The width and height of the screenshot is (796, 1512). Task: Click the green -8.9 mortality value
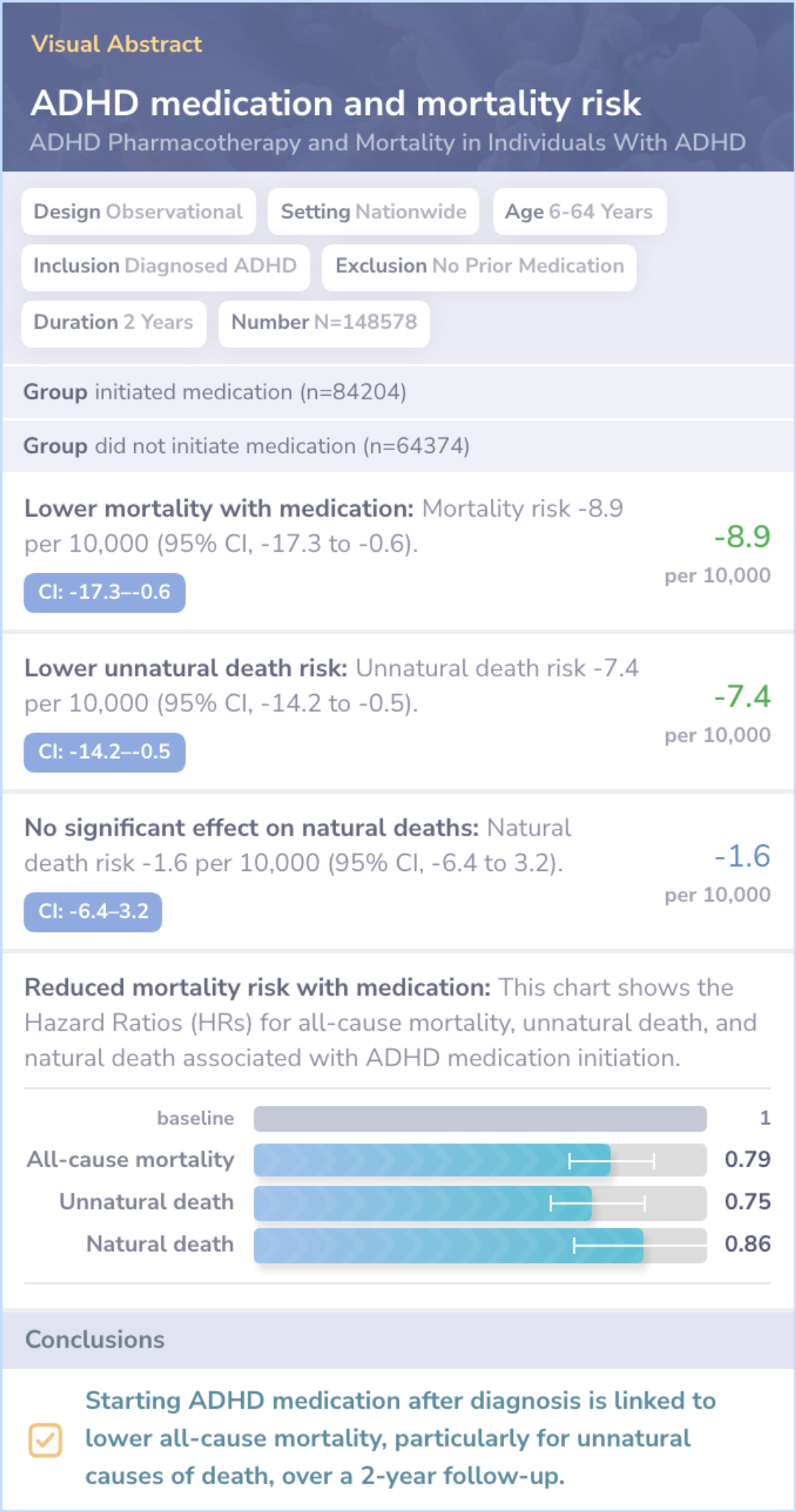[x=741, y=536]
